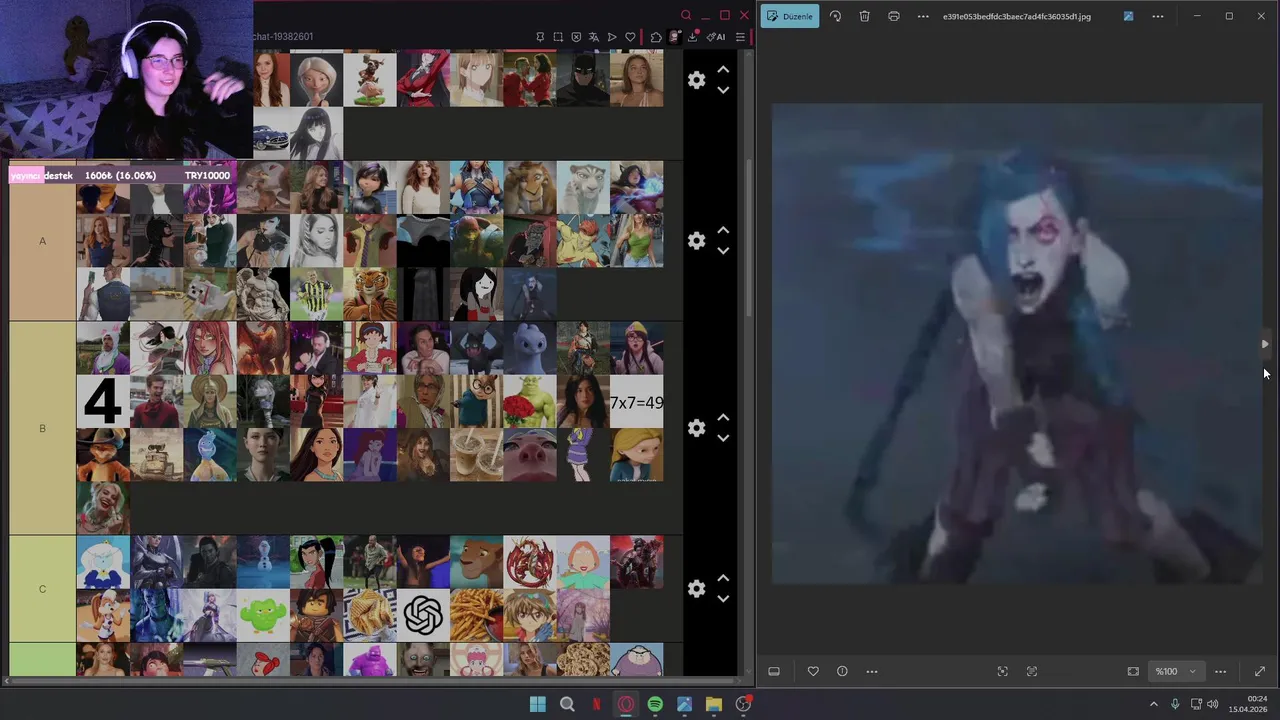Viewport: 1280px width, 720px height.
Task: Click the ChatGPT logo tile in tier C
Action: tap(423, 615)
